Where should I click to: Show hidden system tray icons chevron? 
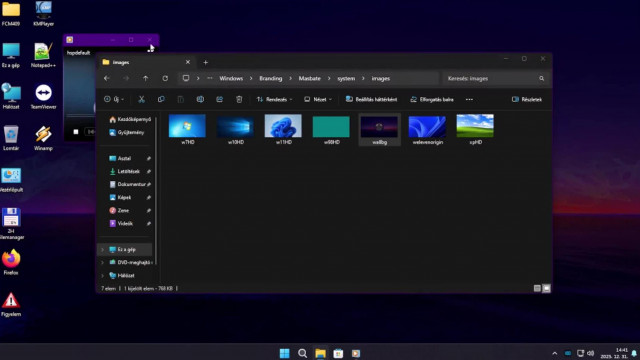pos(554,353)
